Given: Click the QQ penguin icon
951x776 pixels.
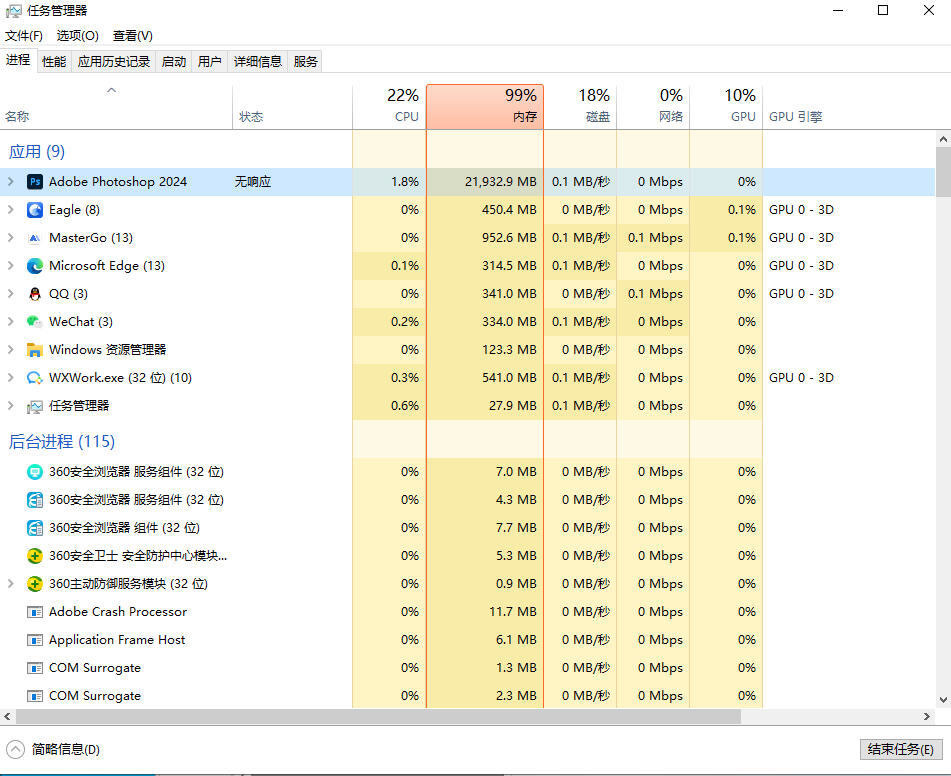Looking at the screenshot, I should point(35,294).
